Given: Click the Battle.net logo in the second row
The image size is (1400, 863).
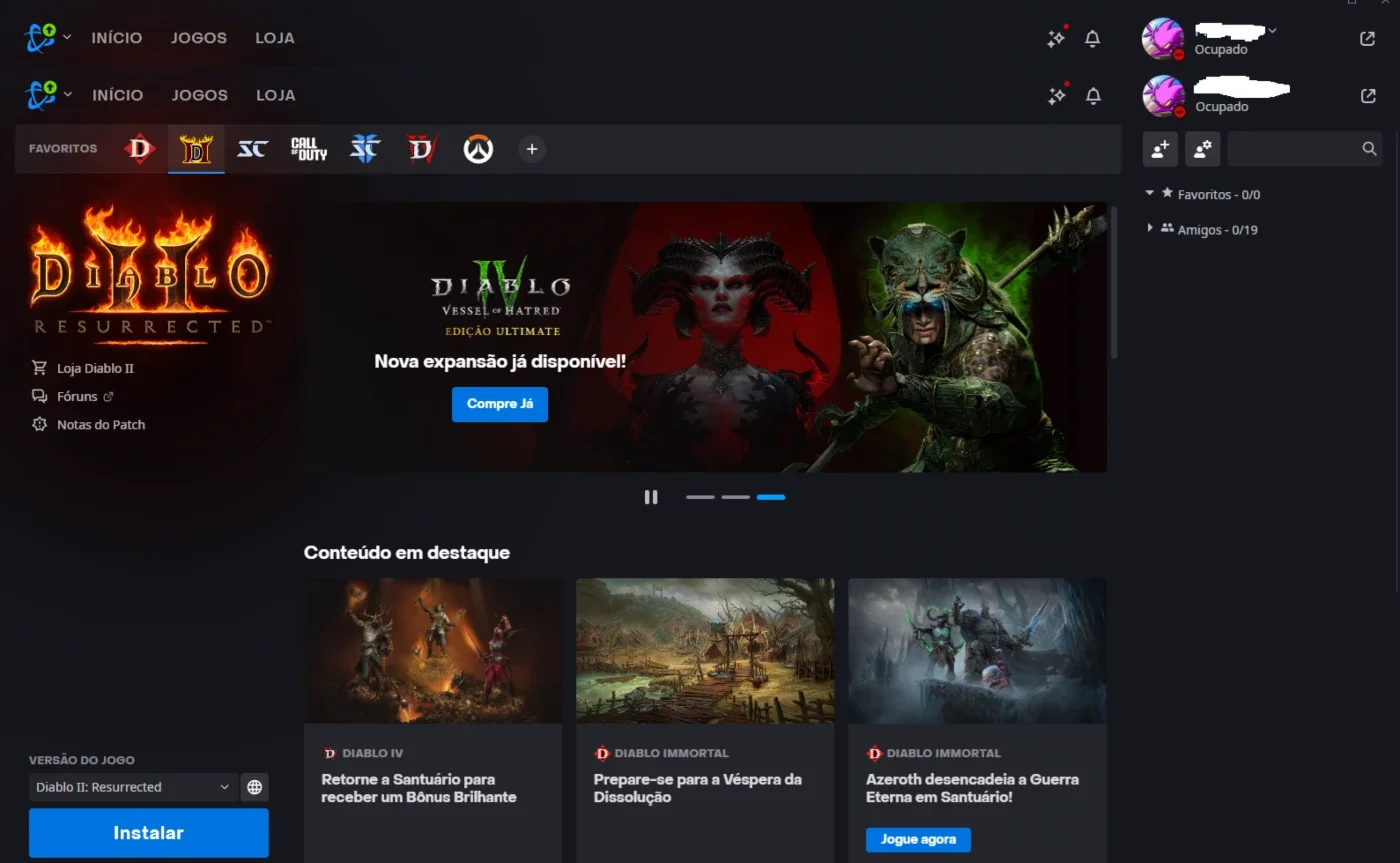Looking at the screenshot, I should [x=41, y=95].
